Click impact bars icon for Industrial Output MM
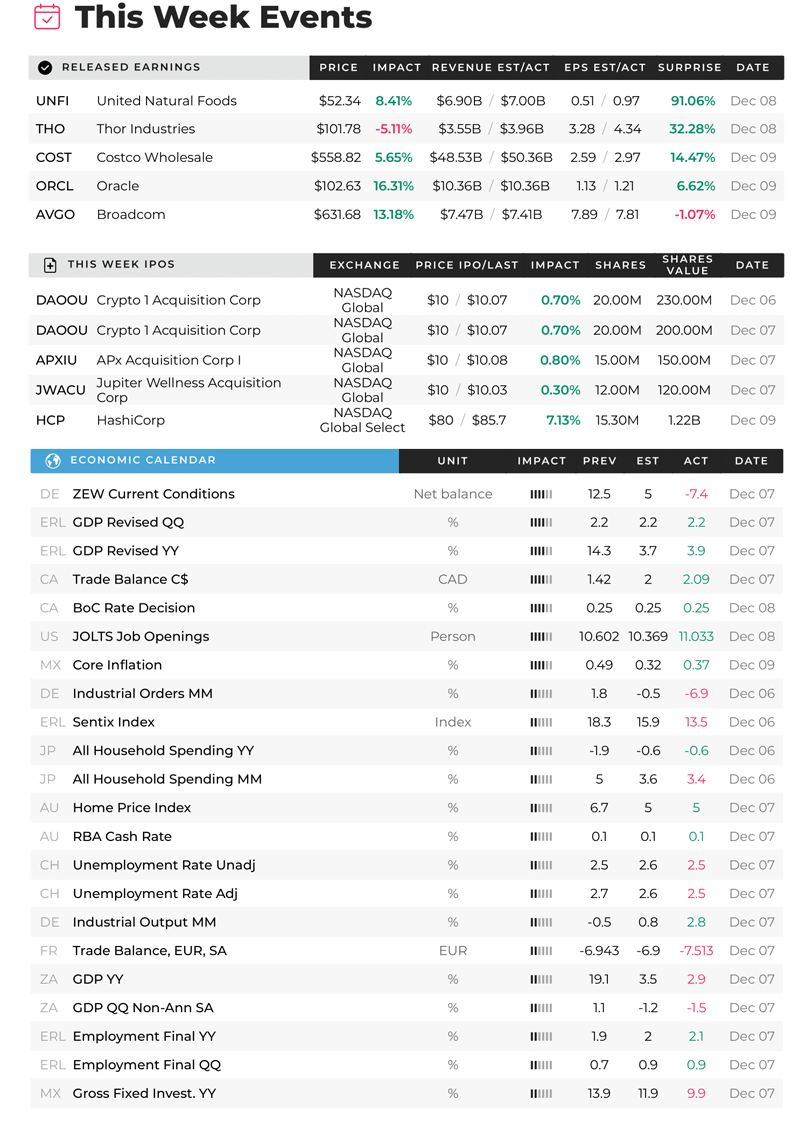Screen dimensions: 806x1142 pyautogui.click(x=541, y=923)
